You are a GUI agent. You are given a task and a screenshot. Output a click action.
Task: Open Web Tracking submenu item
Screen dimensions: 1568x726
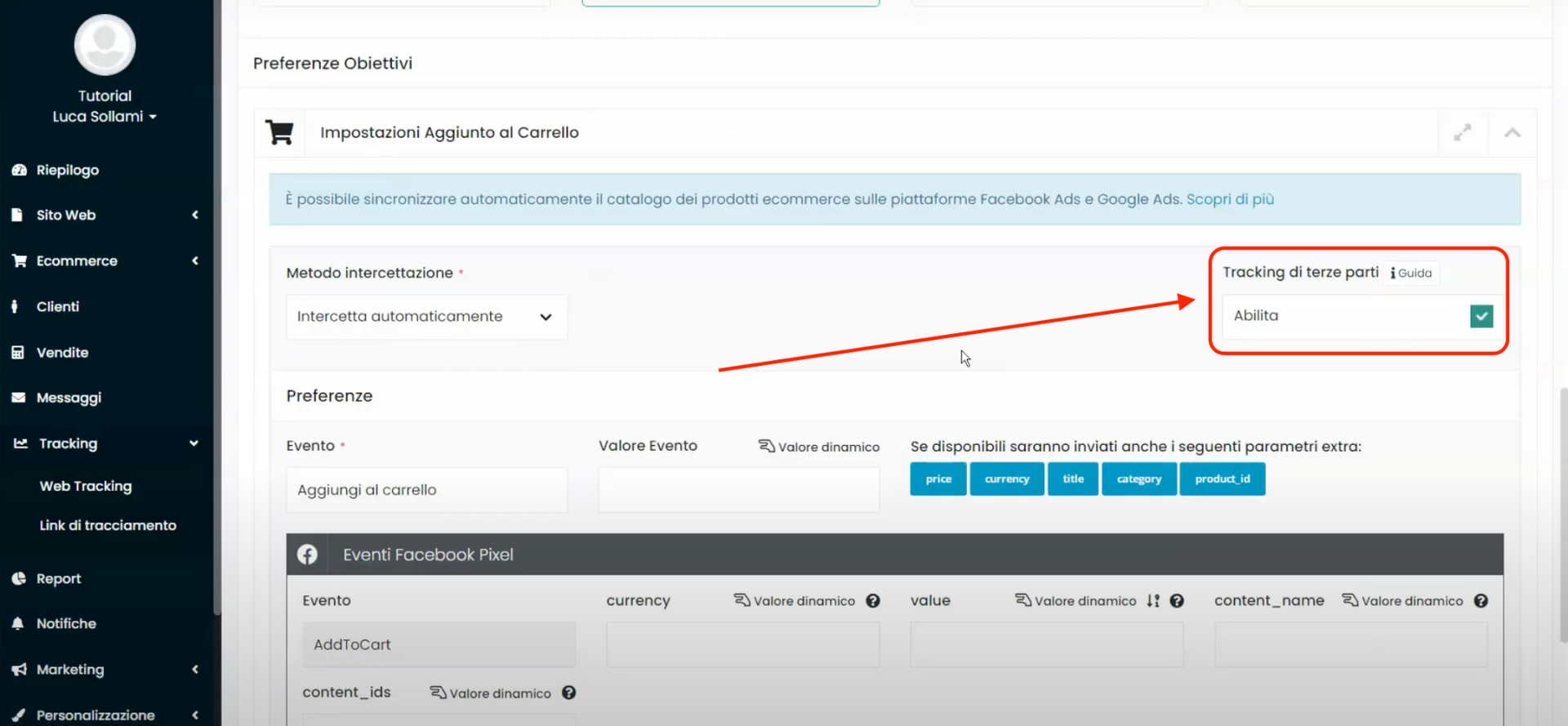[86, 486]
